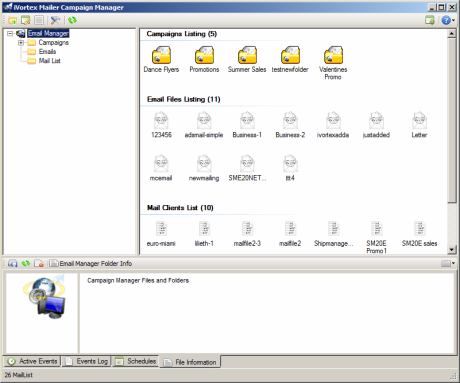Viewport: 460px width, 383px height.
Task: Select the Business-1 email file
Action: pyautogui.click(x=247, y=125)
